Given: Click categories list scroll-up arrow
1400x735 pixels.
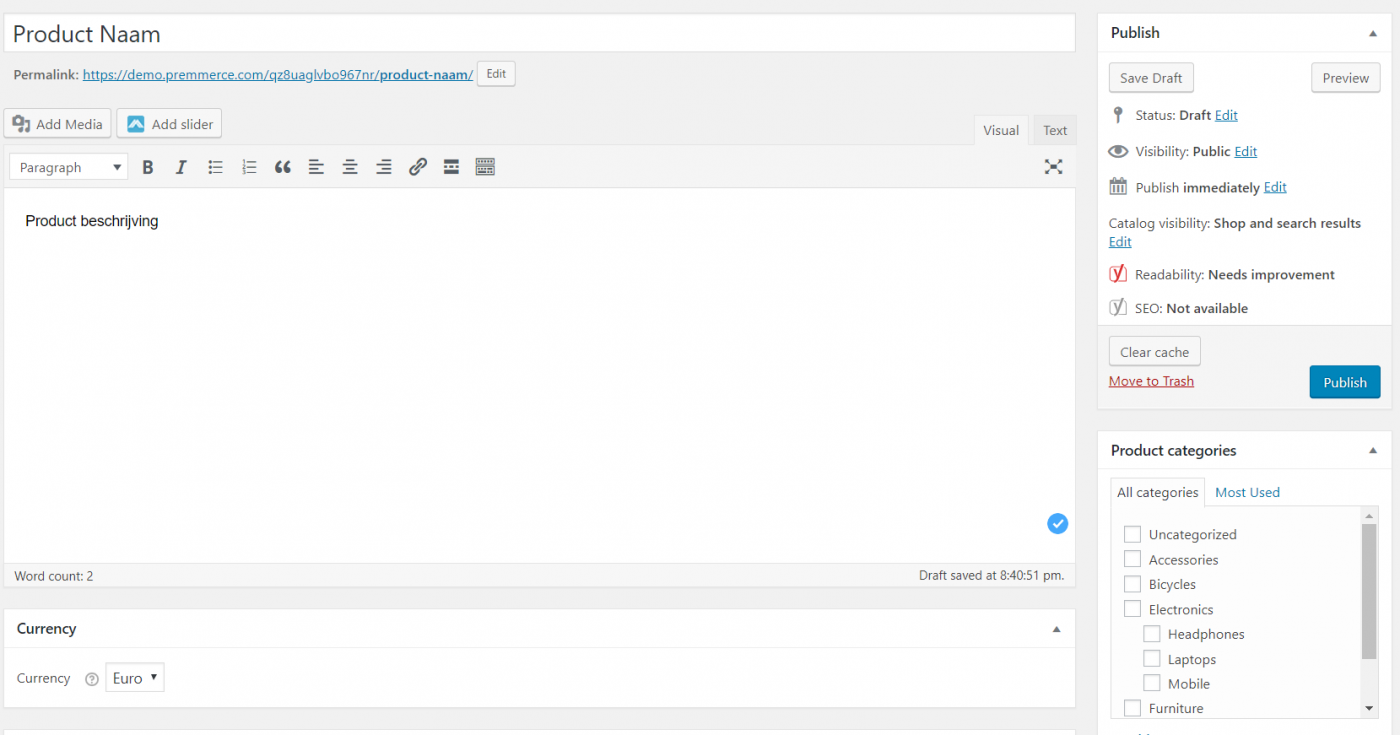Looking at the screenshot, I should tap(1369, 515).
